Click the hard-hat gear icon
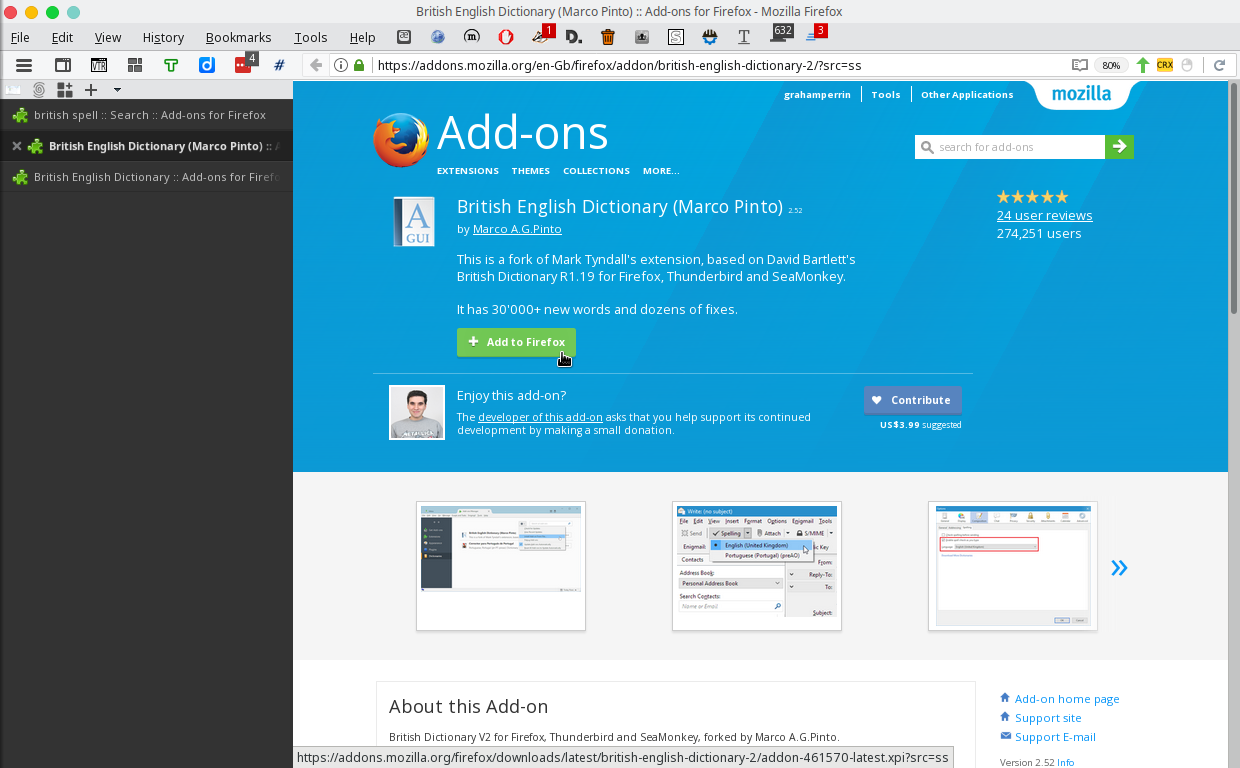 tap(710, 37)
